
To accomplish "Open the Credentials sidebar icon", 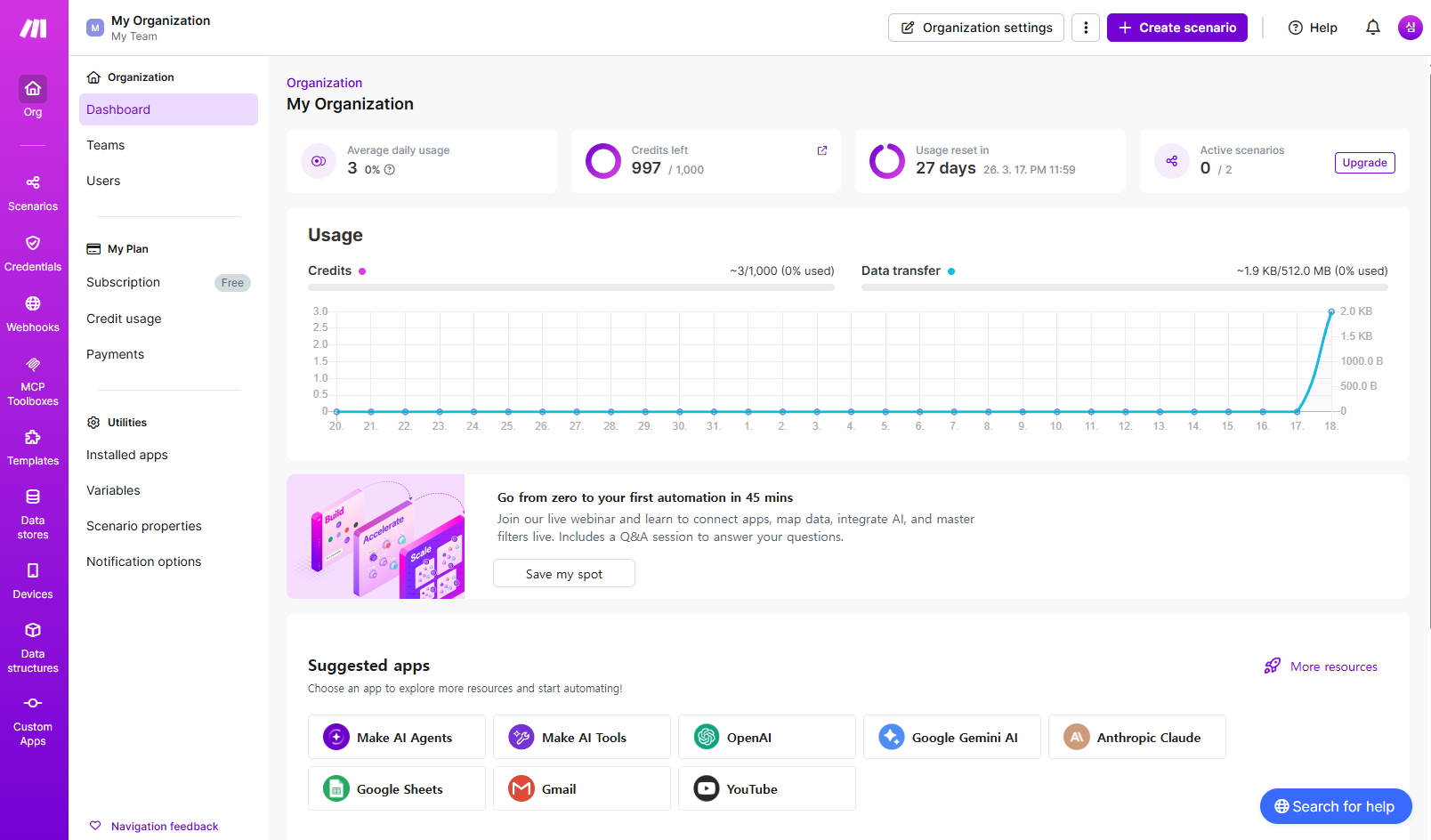I will (33, 253).
